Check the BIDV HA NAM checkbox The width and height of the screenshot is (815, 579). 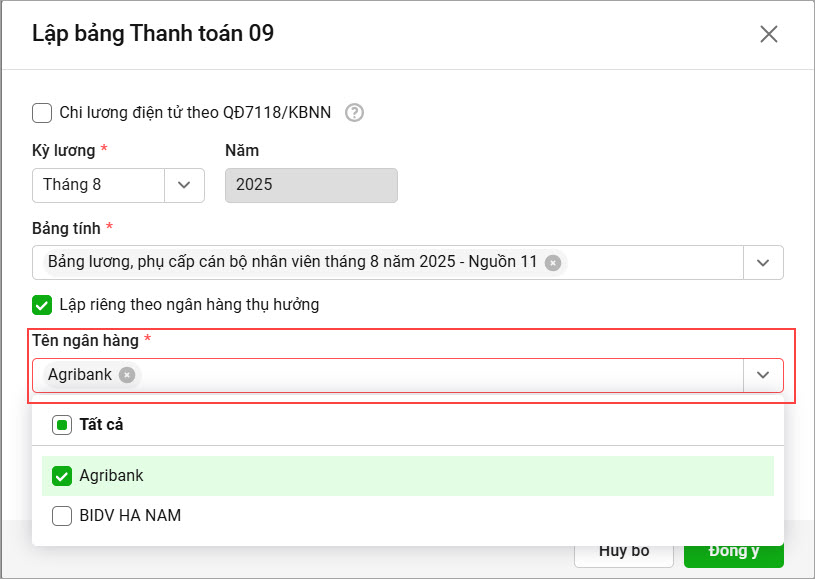point(62,516)
